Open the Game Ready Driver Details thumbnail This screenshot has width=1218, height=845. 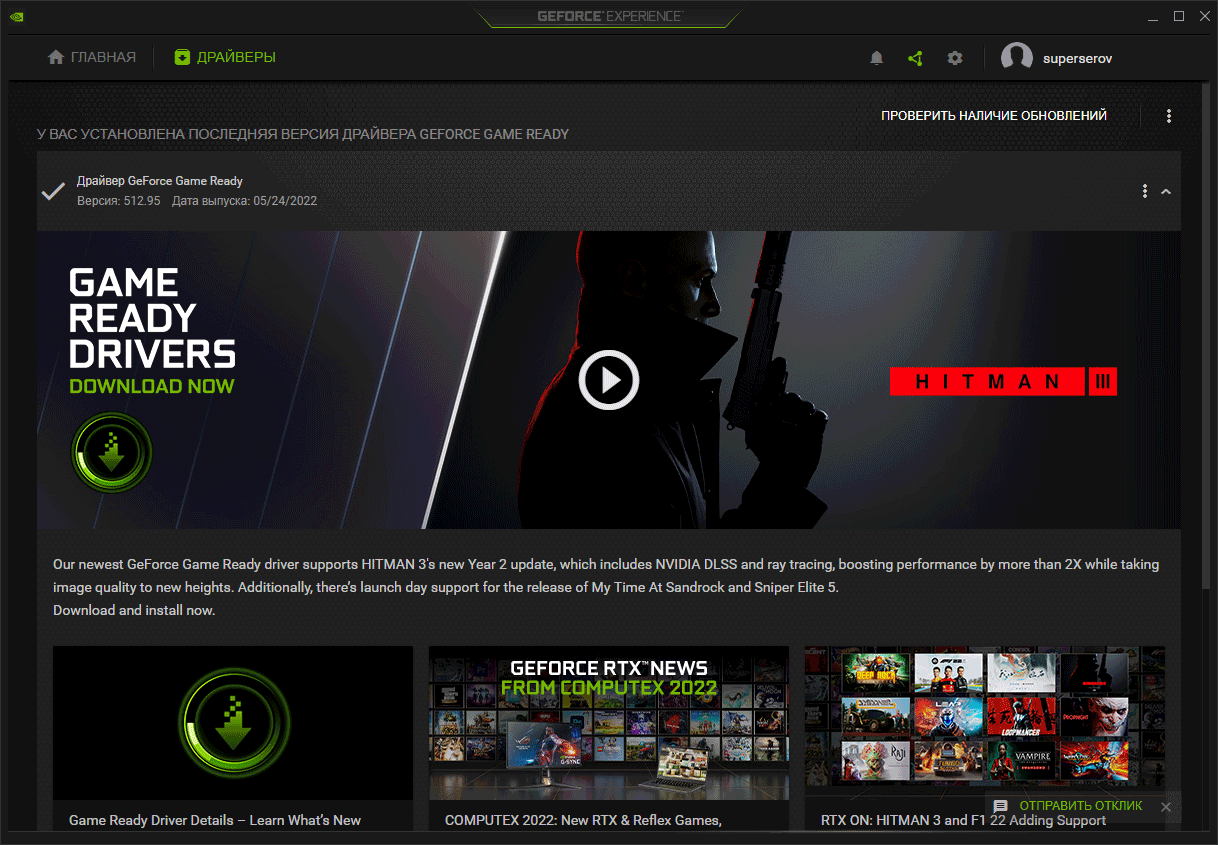point(233,722)
